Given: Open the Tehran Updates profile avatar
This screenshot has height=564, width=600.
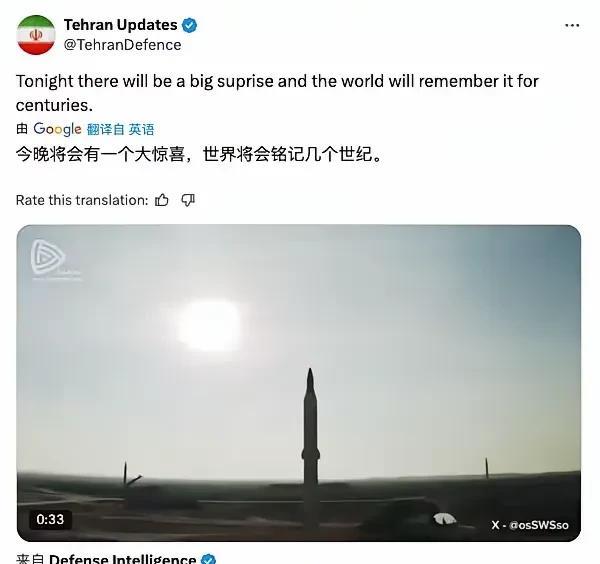Looking at the screenshot, I should (x=36, y=35).
